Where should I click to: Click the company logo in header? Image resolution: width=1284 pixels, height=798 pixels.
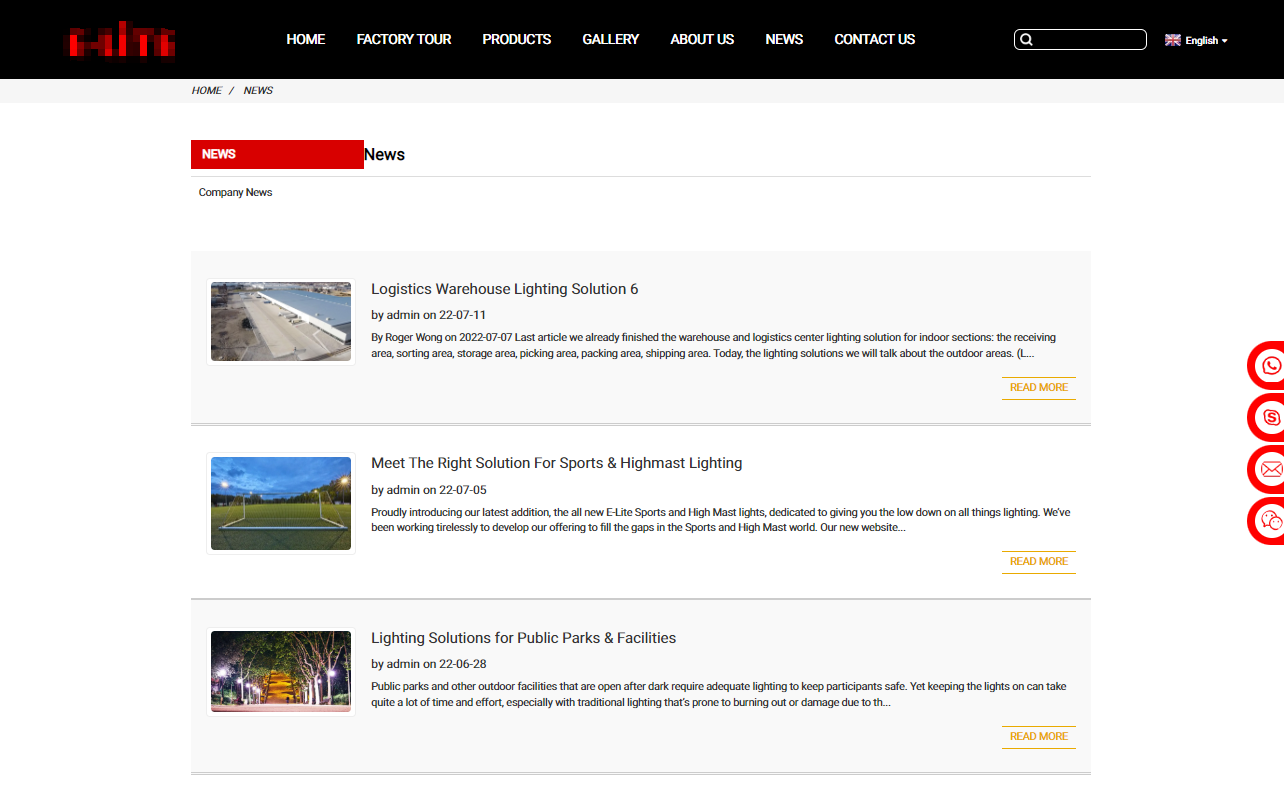[x=120, y=40]
